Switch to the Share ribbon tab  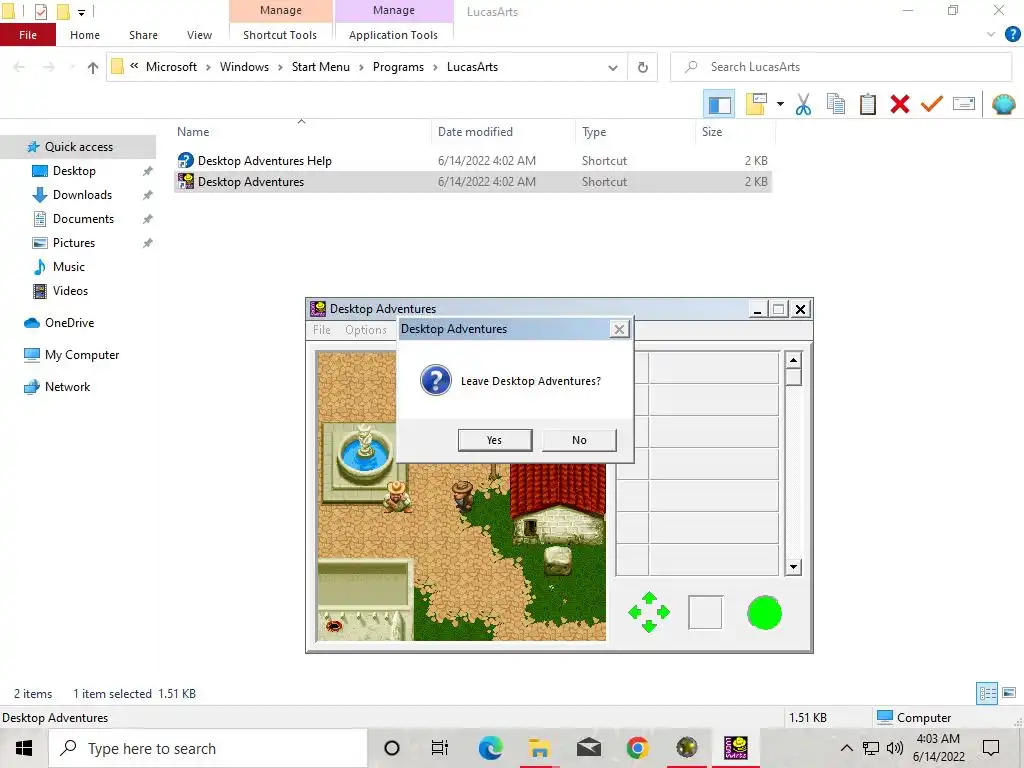pyautogui.click(x=143, y=35)
